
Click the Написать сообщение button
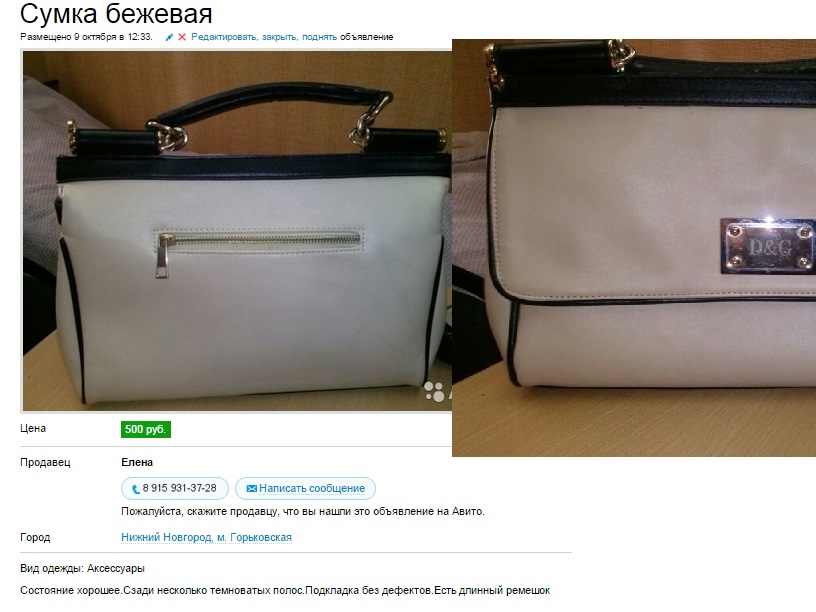(305, 489)
